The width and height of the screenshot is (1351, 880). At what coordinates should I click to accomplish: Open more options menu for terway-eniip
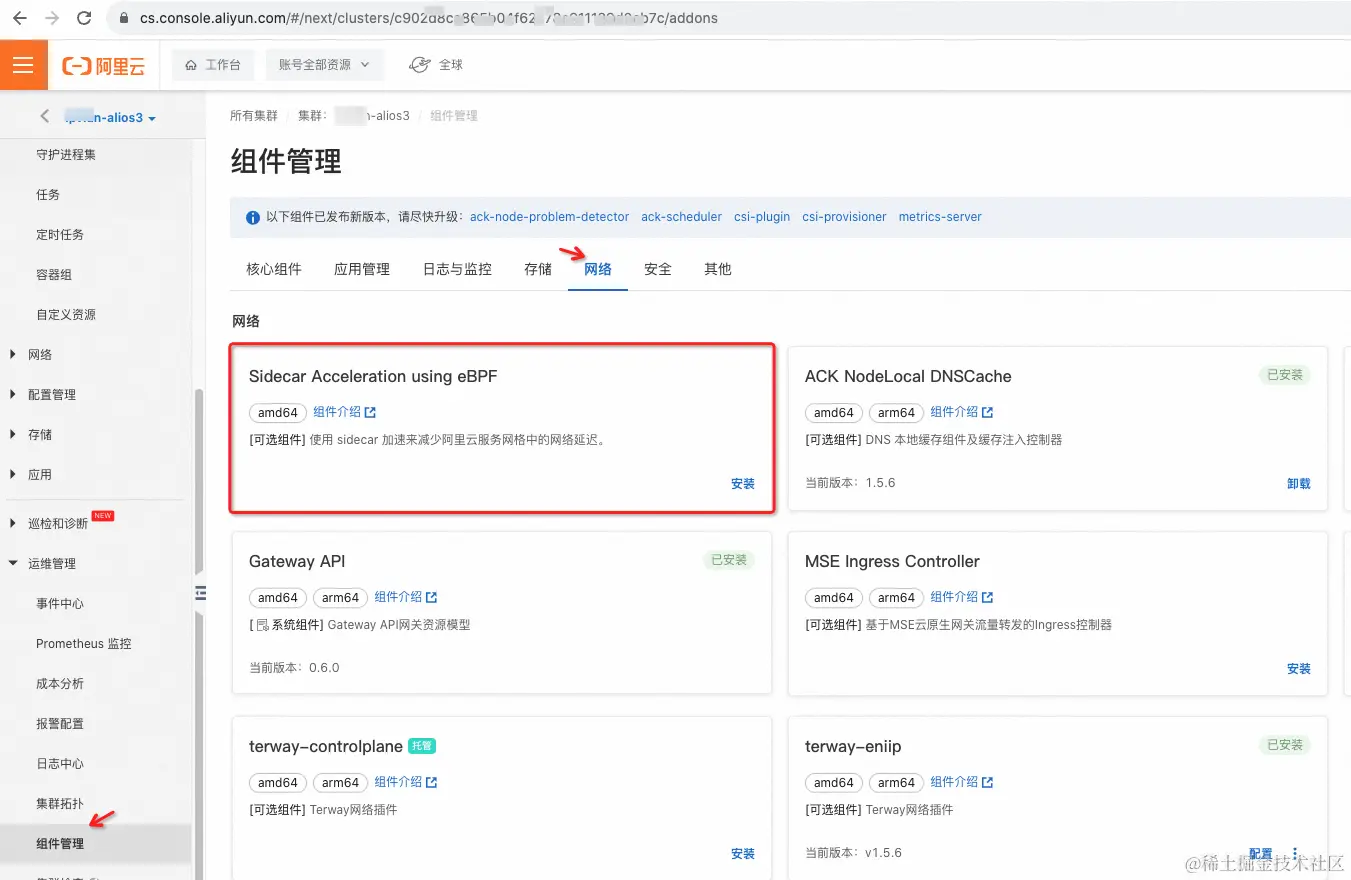pos(1295,854)
